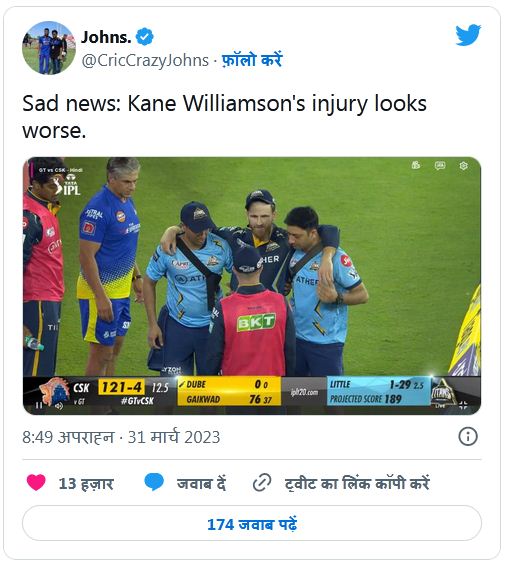523x565 pixels.
Task: Click the blue verified badge beside Johns.
Action: pos(145,37)
